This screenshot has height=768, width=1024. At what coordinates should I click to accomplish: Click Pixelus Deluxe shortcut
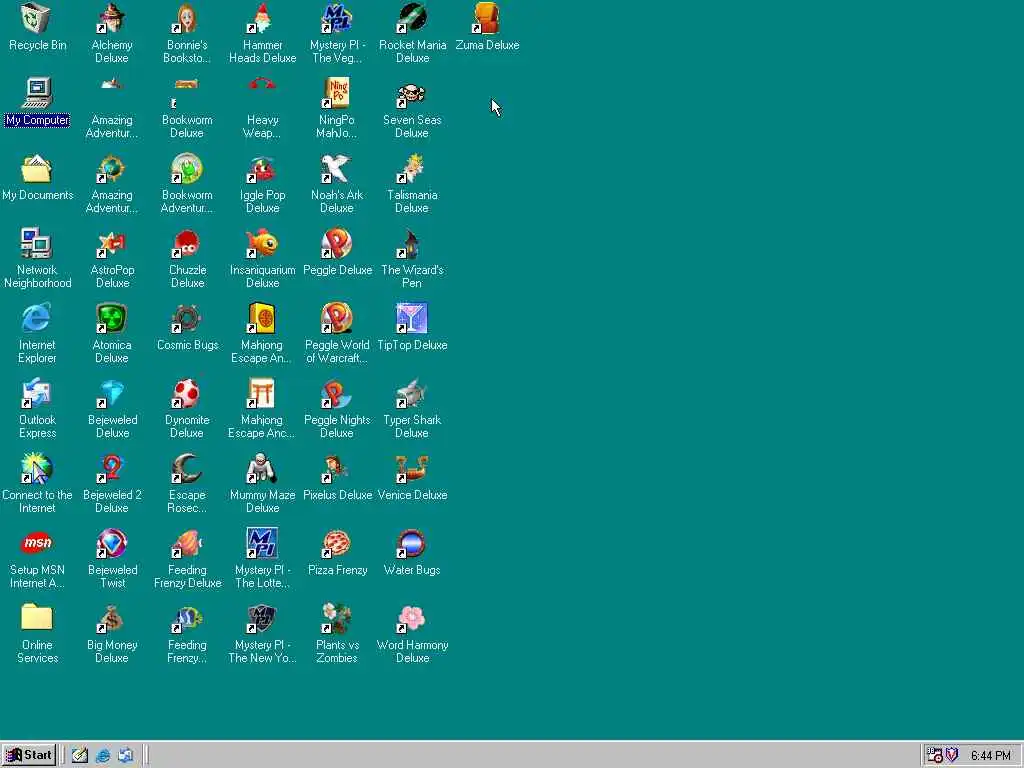(337, 469)
